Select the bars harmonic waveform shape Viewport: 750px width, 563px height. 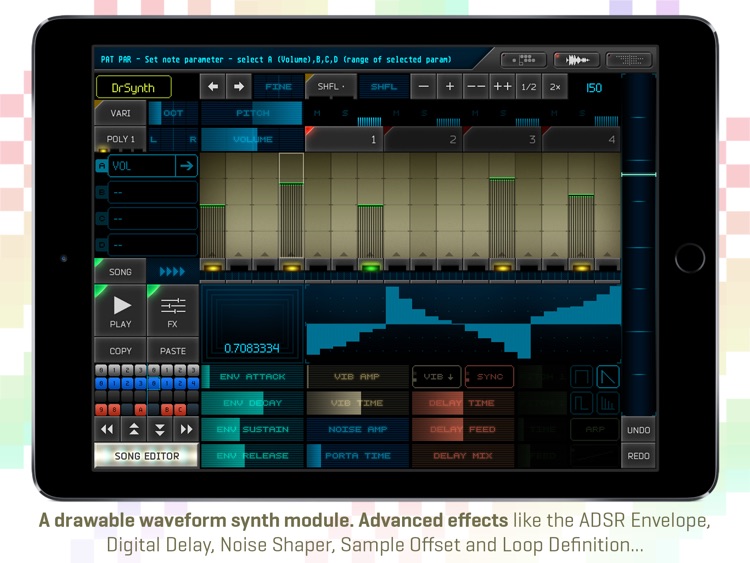(x=608, y=403)
